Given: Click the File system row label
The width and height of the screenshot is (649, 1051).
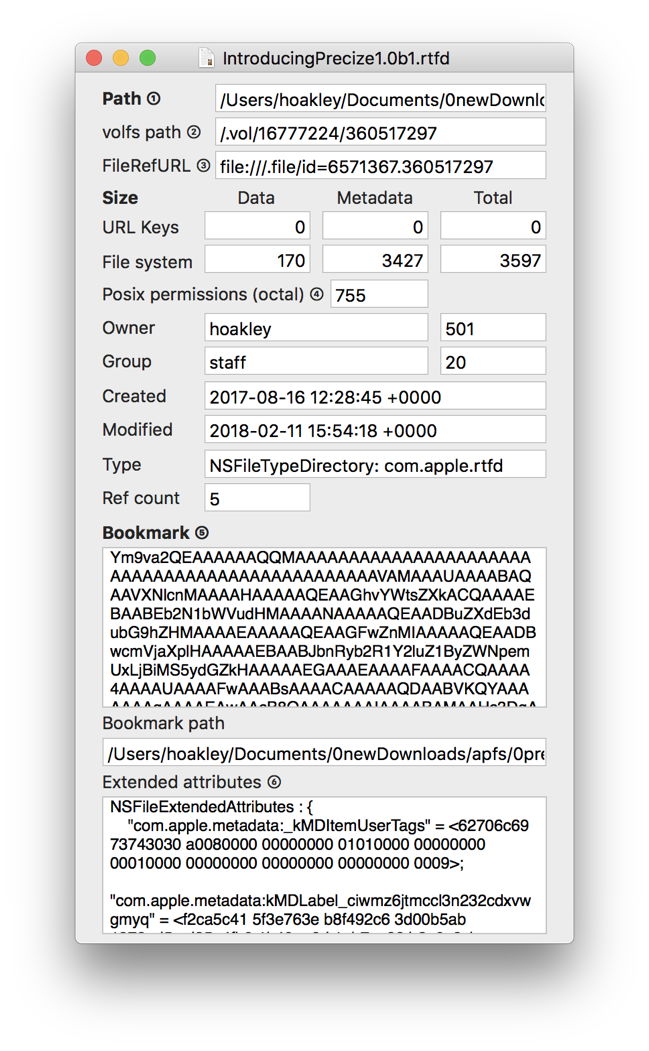Looking at the screenshot, I should point(147,262).
